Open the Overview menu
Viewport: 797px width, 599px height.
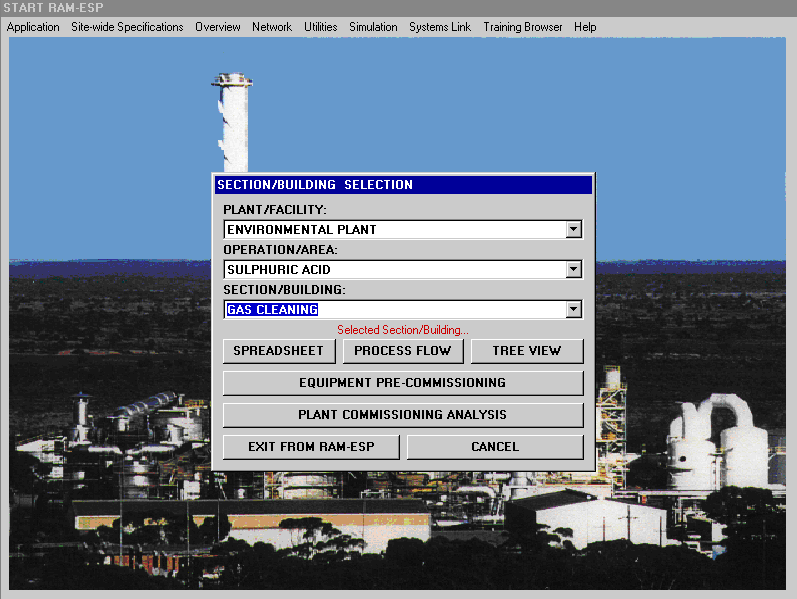pyautogui.click(x=218, y=27)
